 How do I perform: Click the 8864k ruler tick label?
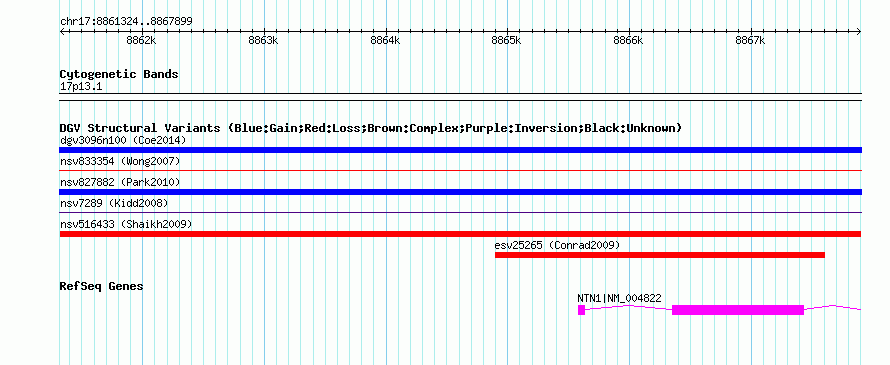tap(385, 40)
